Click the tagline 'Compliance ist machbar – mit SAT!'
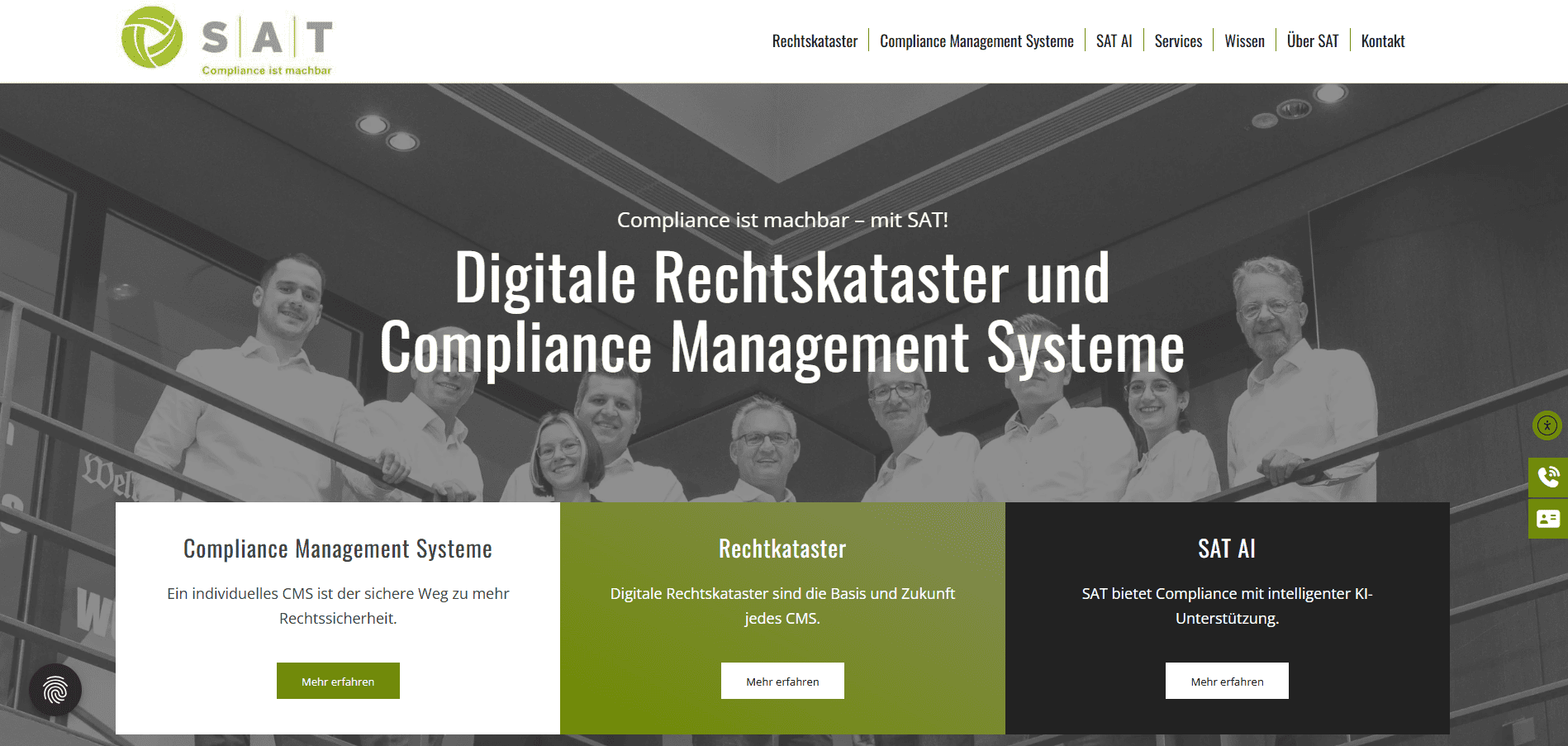The width and height of the screenshot is (1568, 746). pos(782,220)
